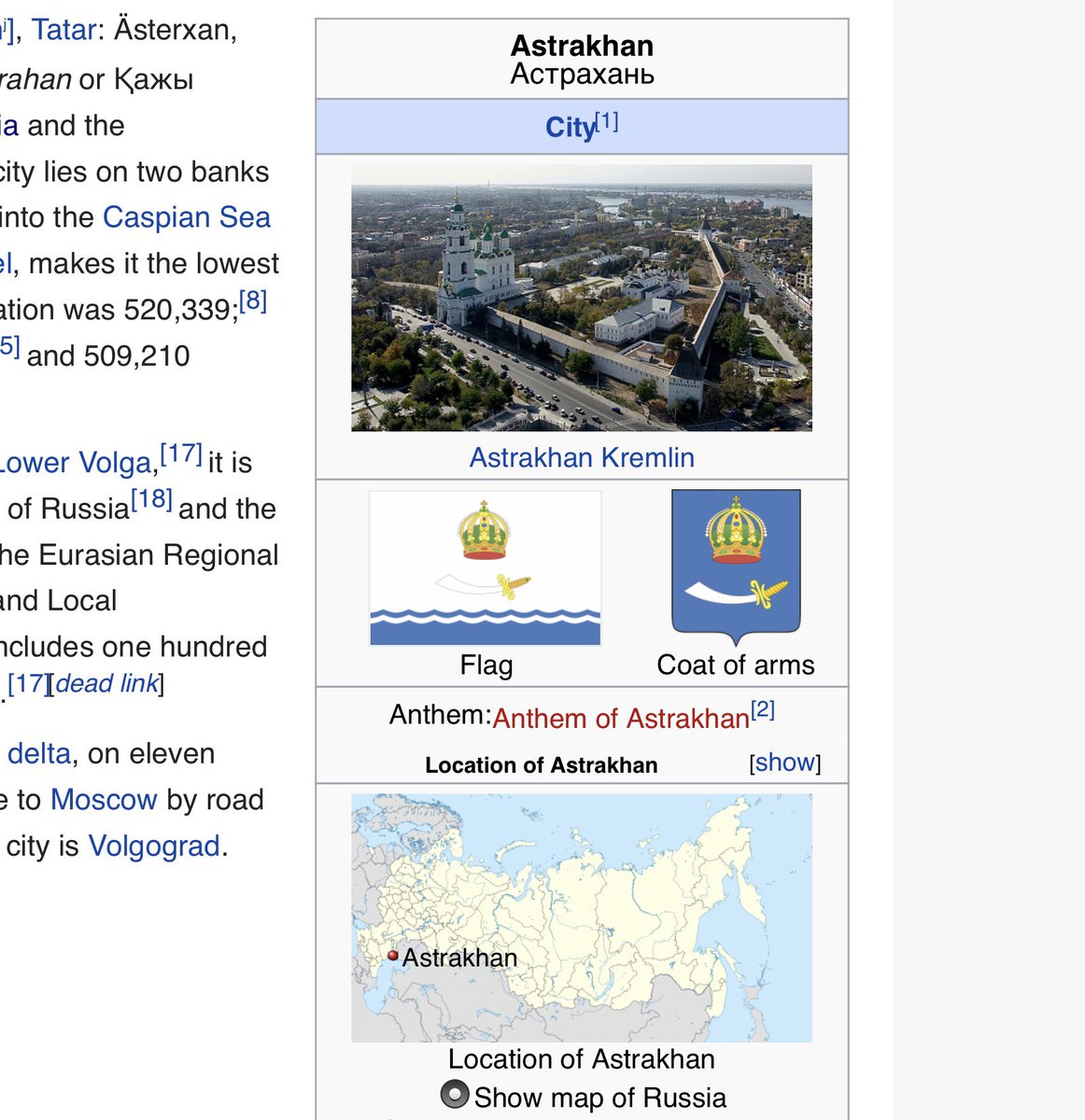Click the red Astrakhan location marker on map
This screenshot has width=1085, height=1120.
(x=393, y=956)
